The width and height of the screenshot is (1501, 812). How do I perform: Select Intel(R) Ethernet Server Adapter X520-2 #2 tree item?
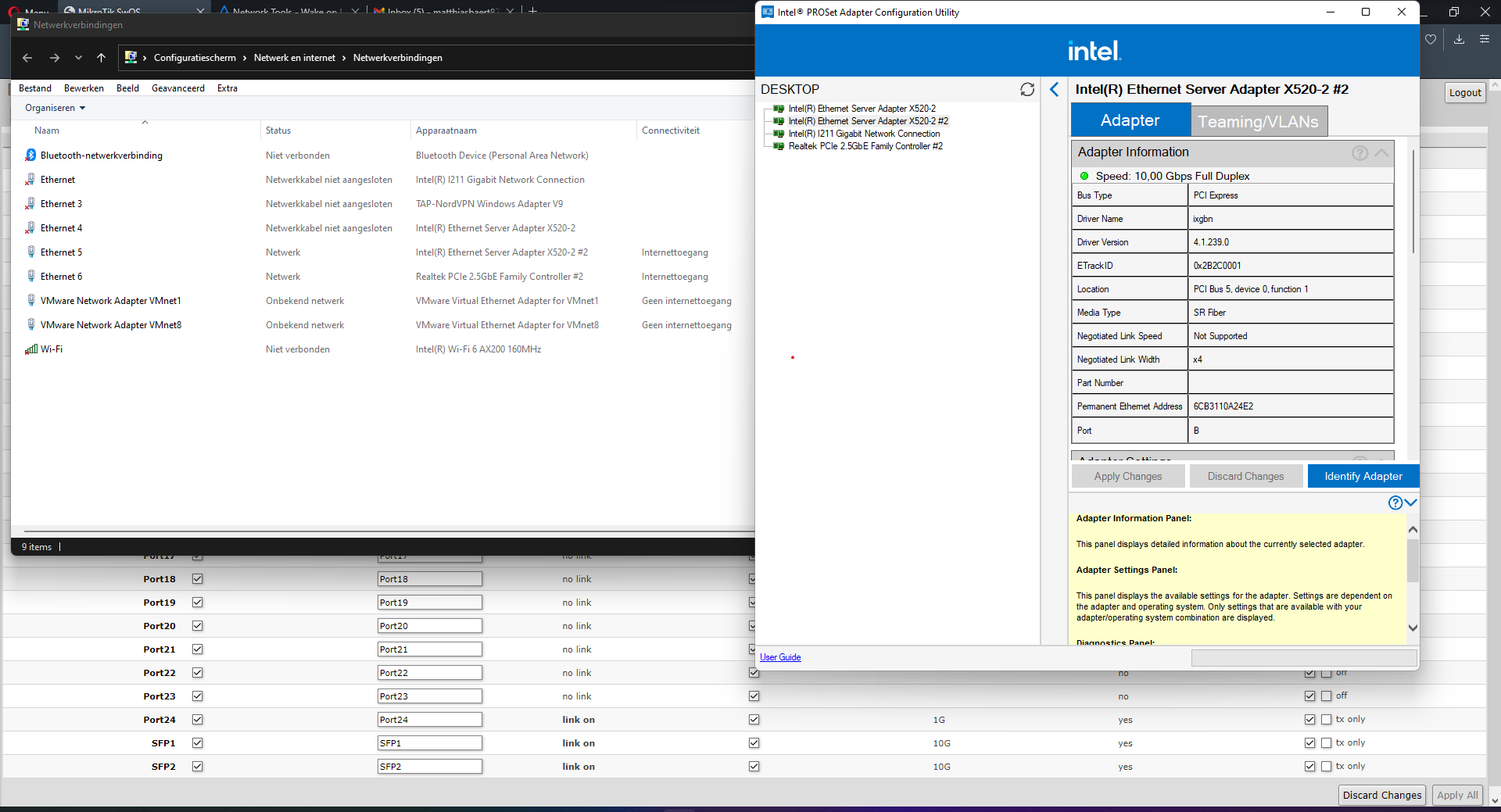[x=868, y=121]
